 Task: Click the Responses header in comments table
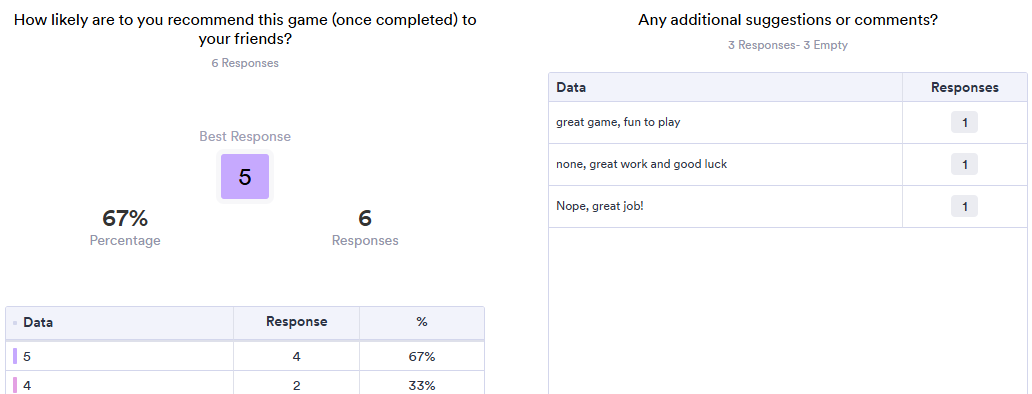[x=964, y=87]
